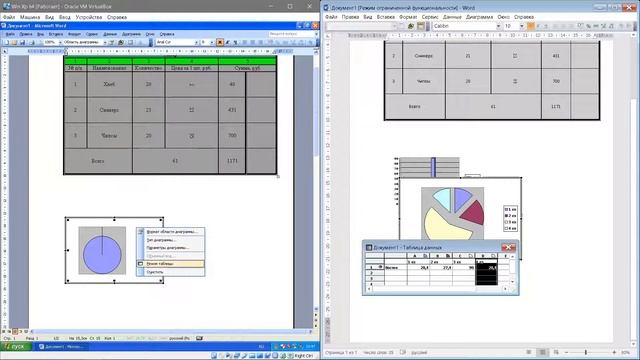Open the Область диаграммы chart objects dropdown
This screenshot has width=640, height=360.
pyautogui.click(x=105, y=42)
